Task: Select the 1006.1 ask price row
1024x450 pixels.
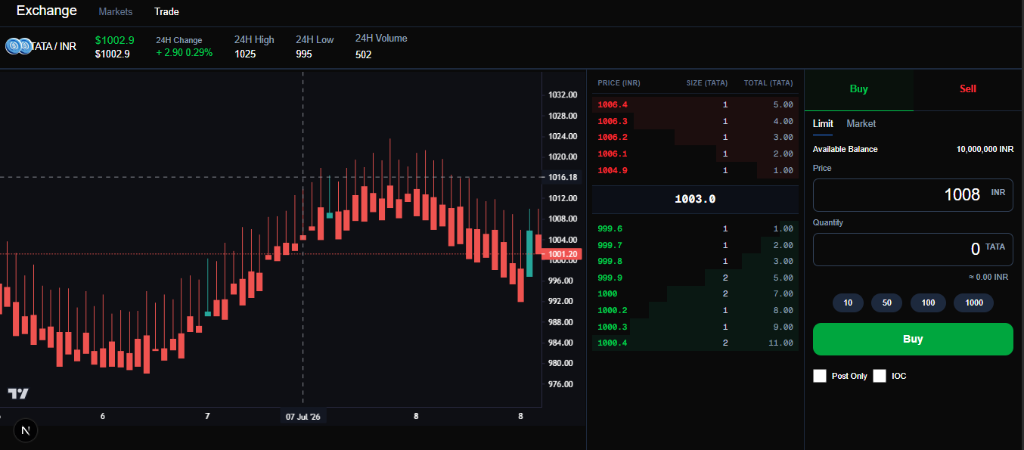Action: click(695, 153)
